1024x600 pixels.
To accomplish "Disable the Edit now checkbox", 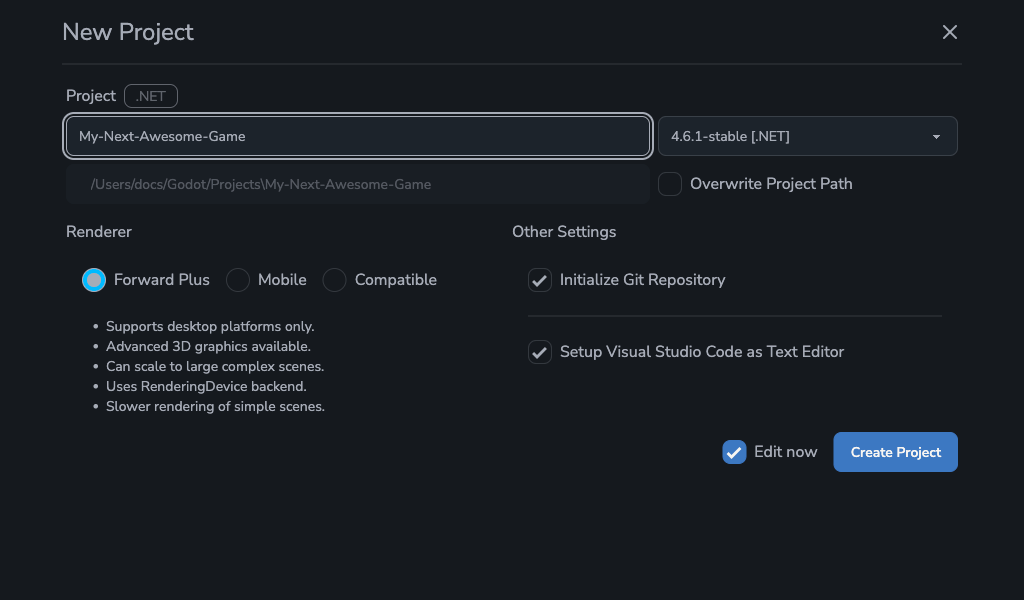I will 734,452.
